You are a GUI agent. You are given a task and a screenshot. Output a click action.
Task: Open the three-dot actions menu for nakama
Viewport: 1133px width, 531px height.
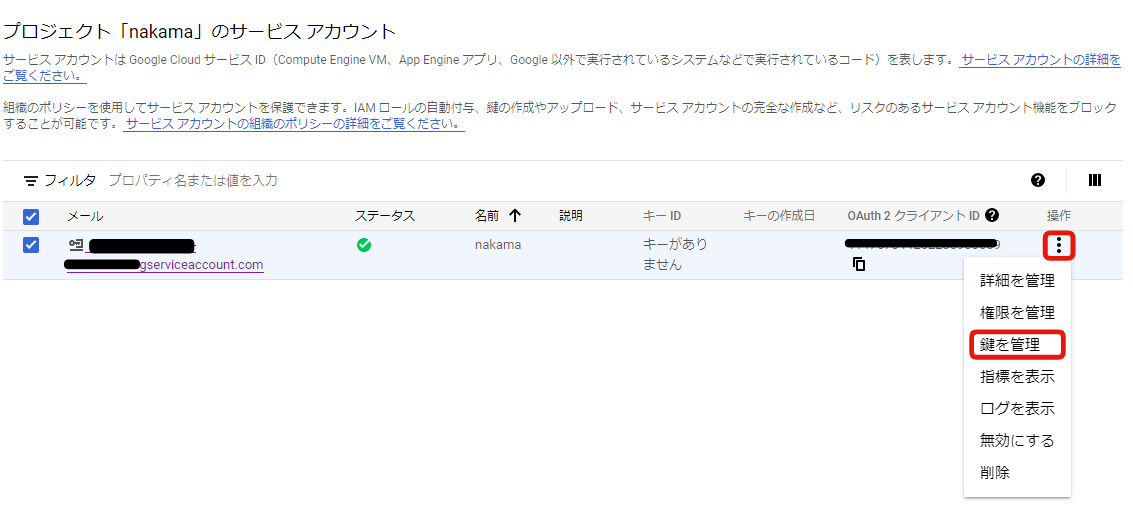click(x=1059, y=246)
